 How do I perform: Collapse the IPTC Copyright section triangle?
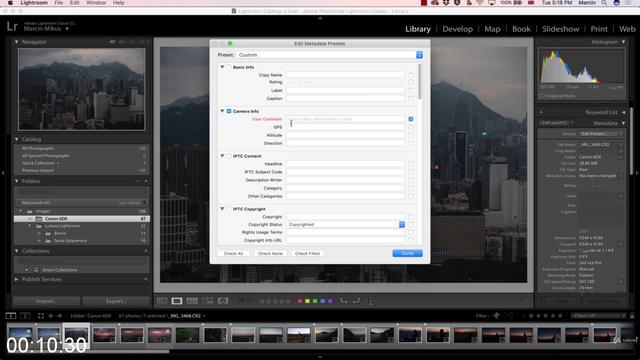[222, 209]
